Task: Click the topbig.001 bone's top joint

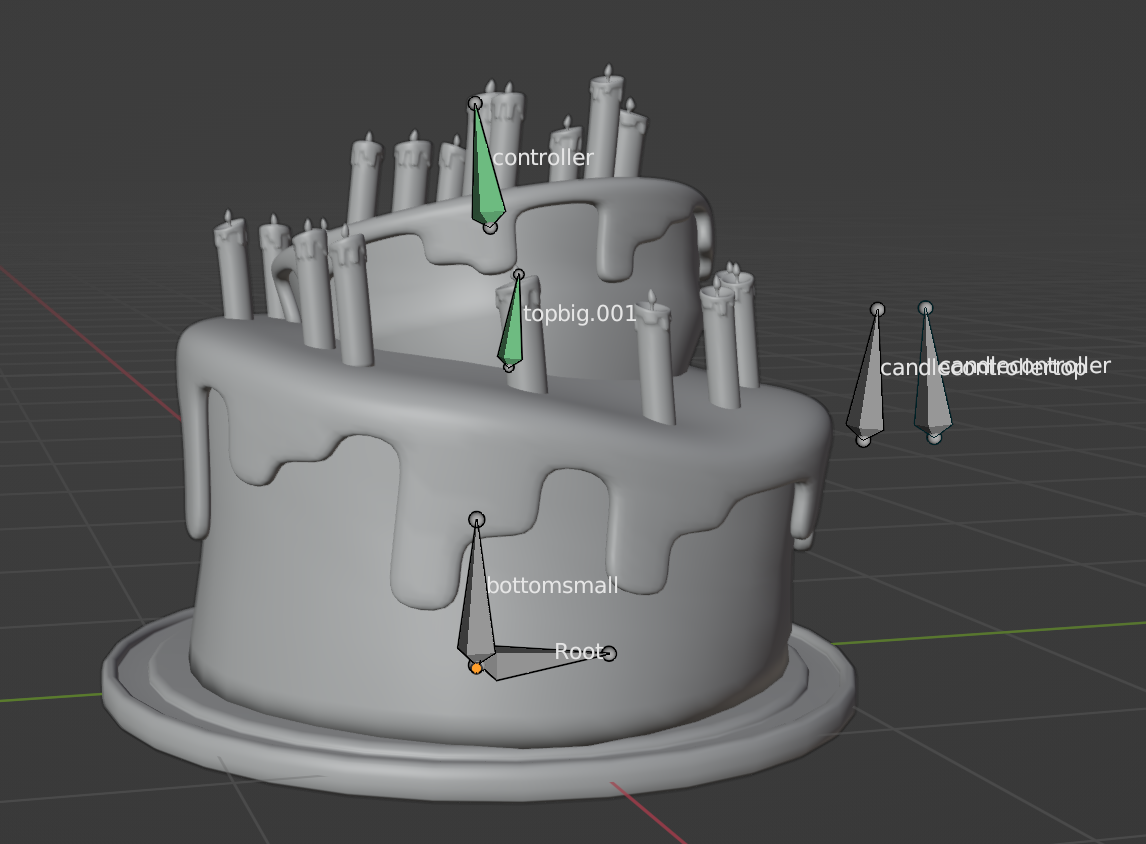Action: click(518, 274)
